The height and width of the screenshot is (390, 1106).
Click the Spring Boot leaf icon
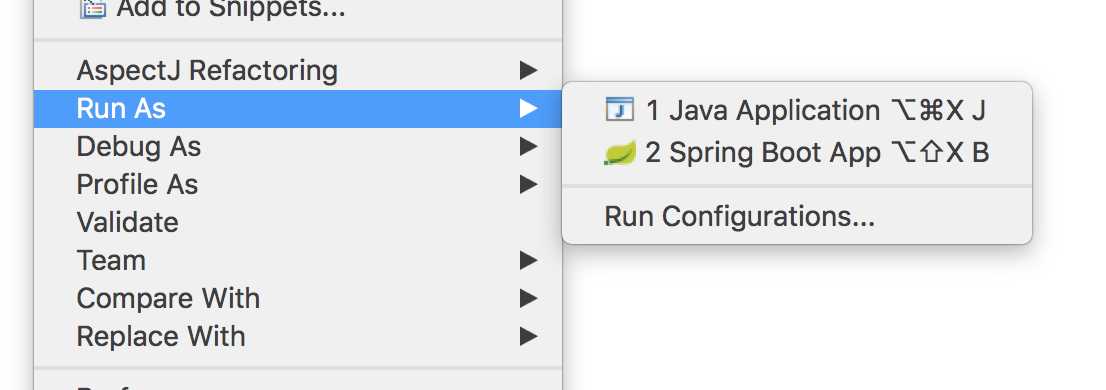[620, 153]
